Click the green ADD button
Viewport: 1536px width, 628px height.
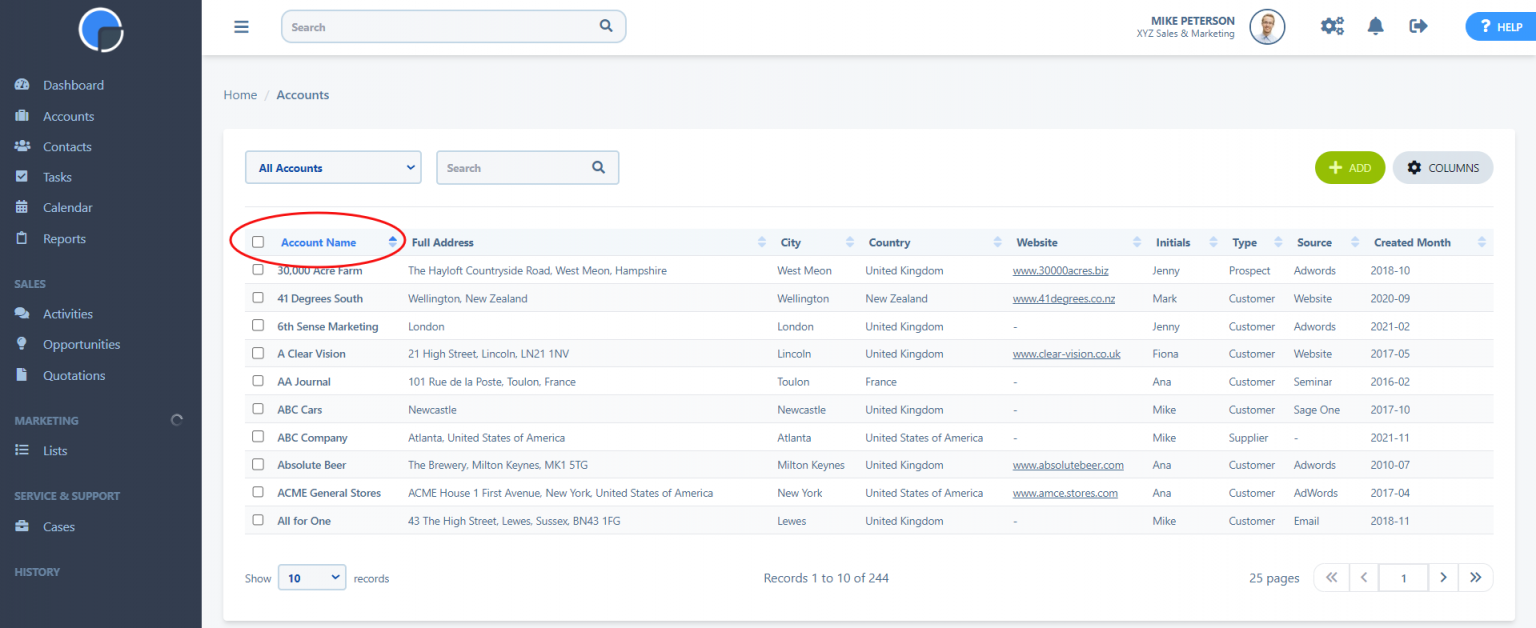[1349, 167]
